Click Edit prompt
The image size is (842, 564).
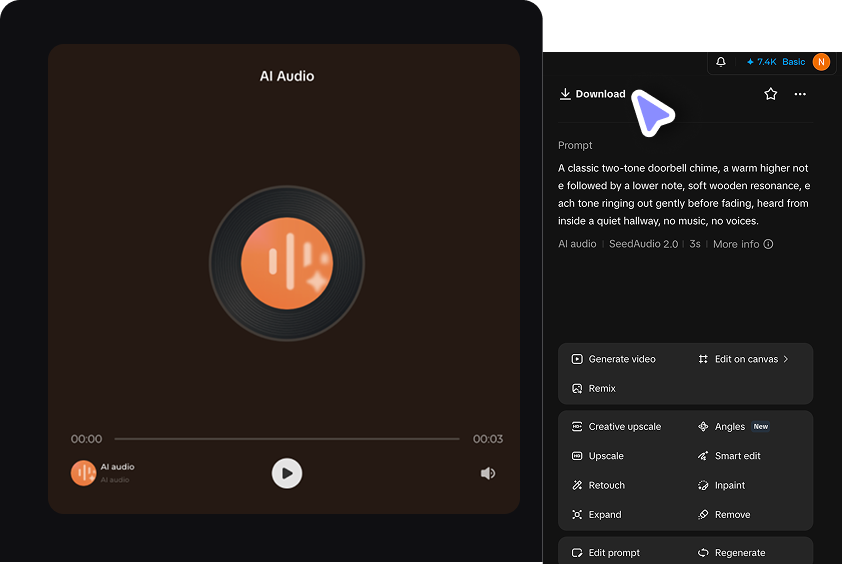[x=606, y=553]
